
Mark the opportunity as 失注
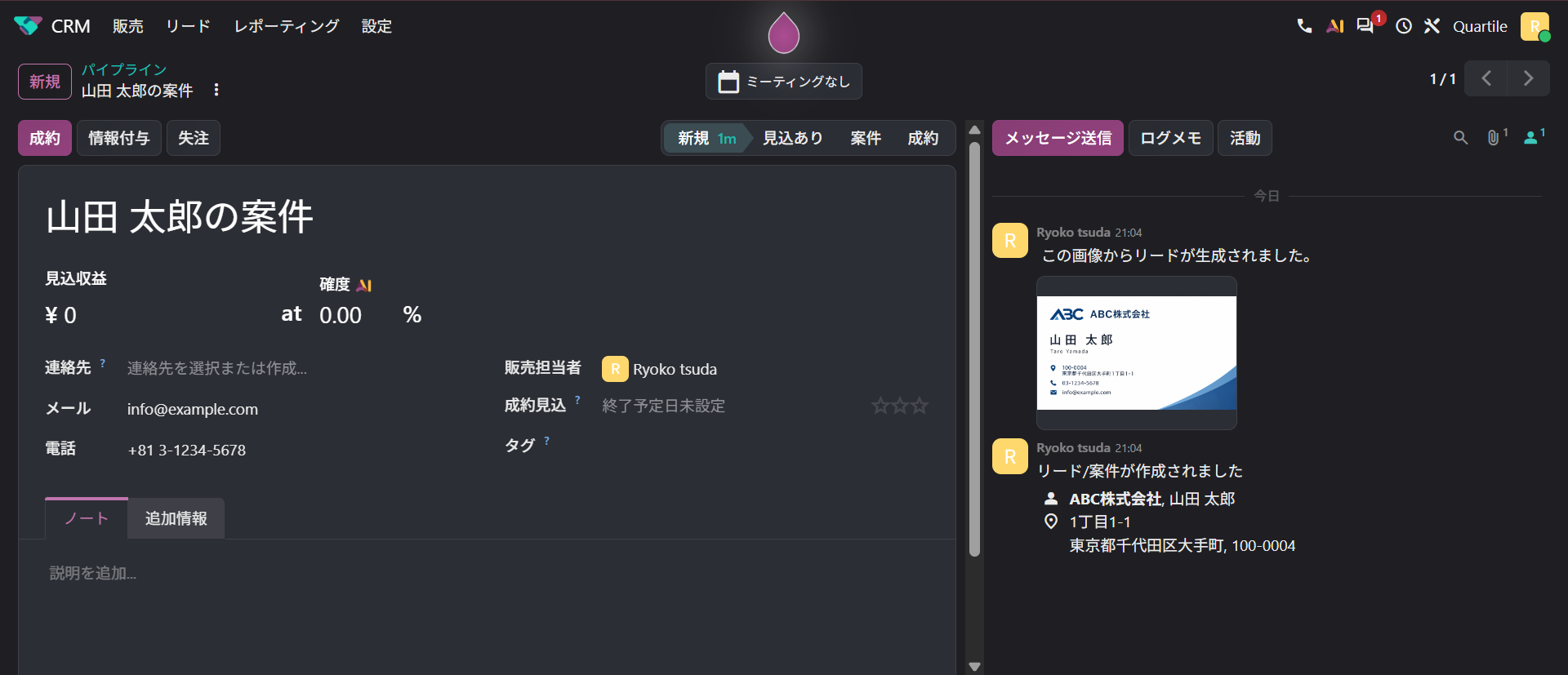click(x=194, y=138)
